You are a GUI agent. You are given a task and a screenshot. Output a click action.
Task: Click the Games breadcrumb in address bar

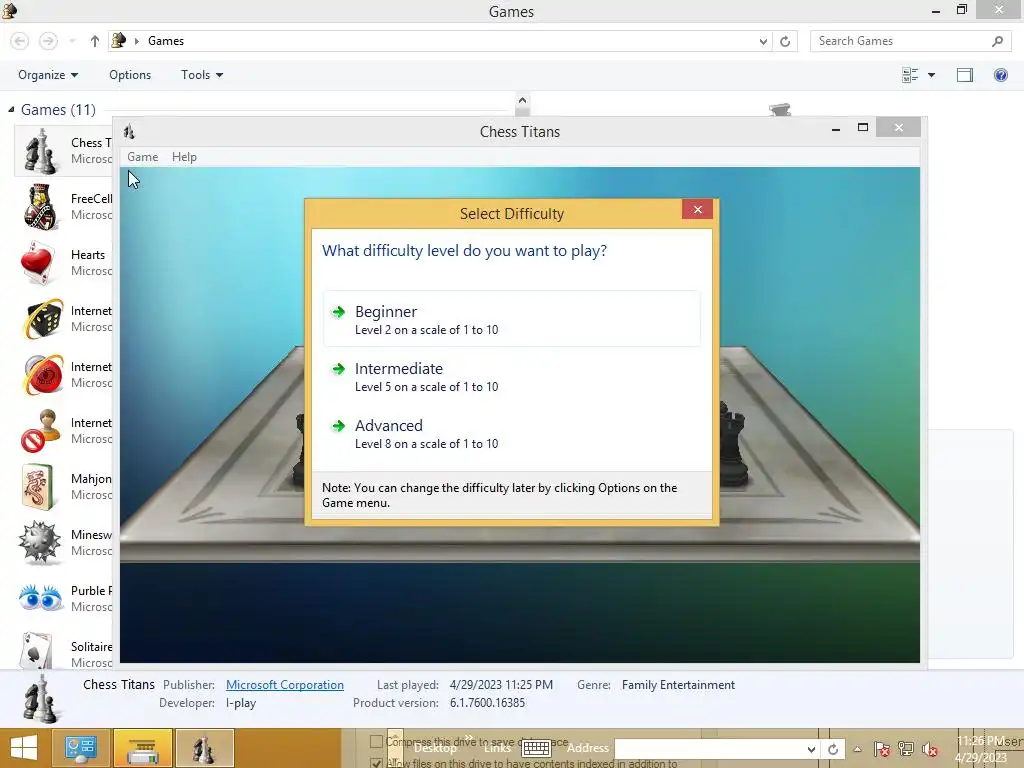166,40
